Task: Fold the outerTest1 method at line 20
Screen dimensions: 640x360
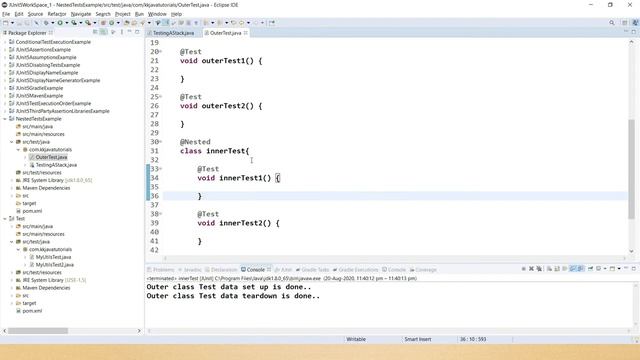Action: point(161,51)
